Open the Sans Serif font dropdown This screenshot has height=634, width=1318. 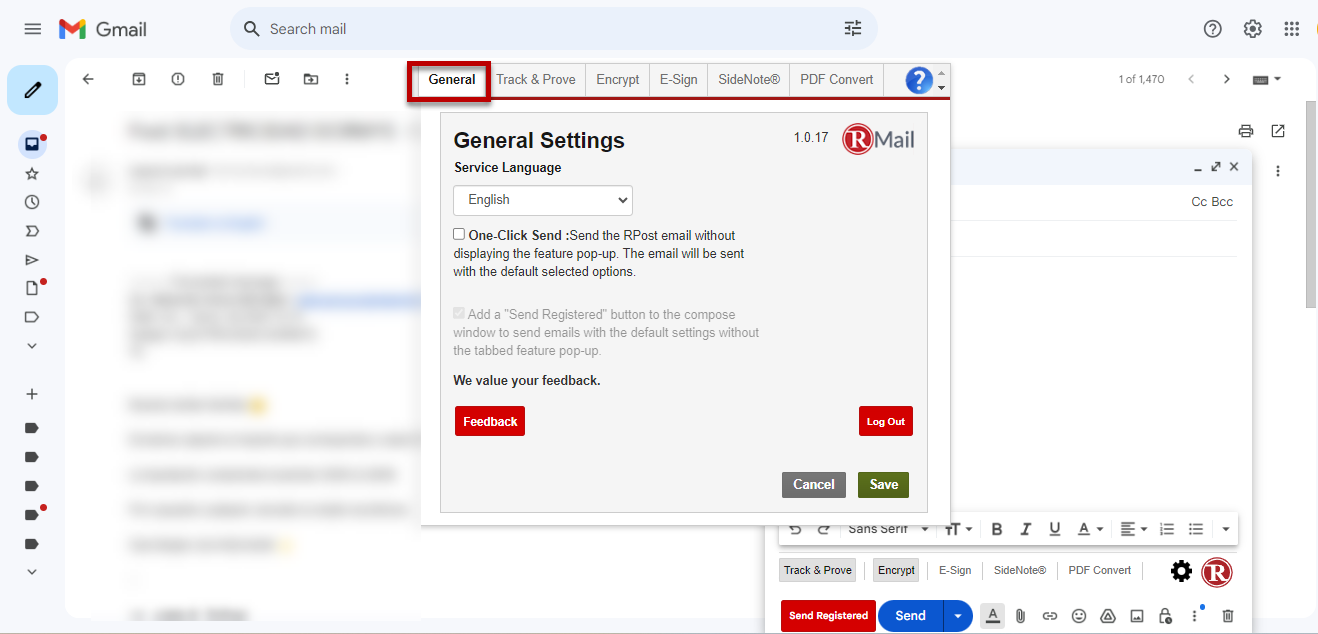(x=888, y=529)
